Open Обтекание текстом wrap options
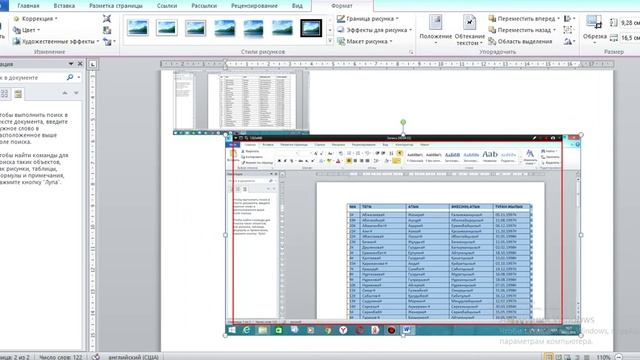 click(469, 30)
